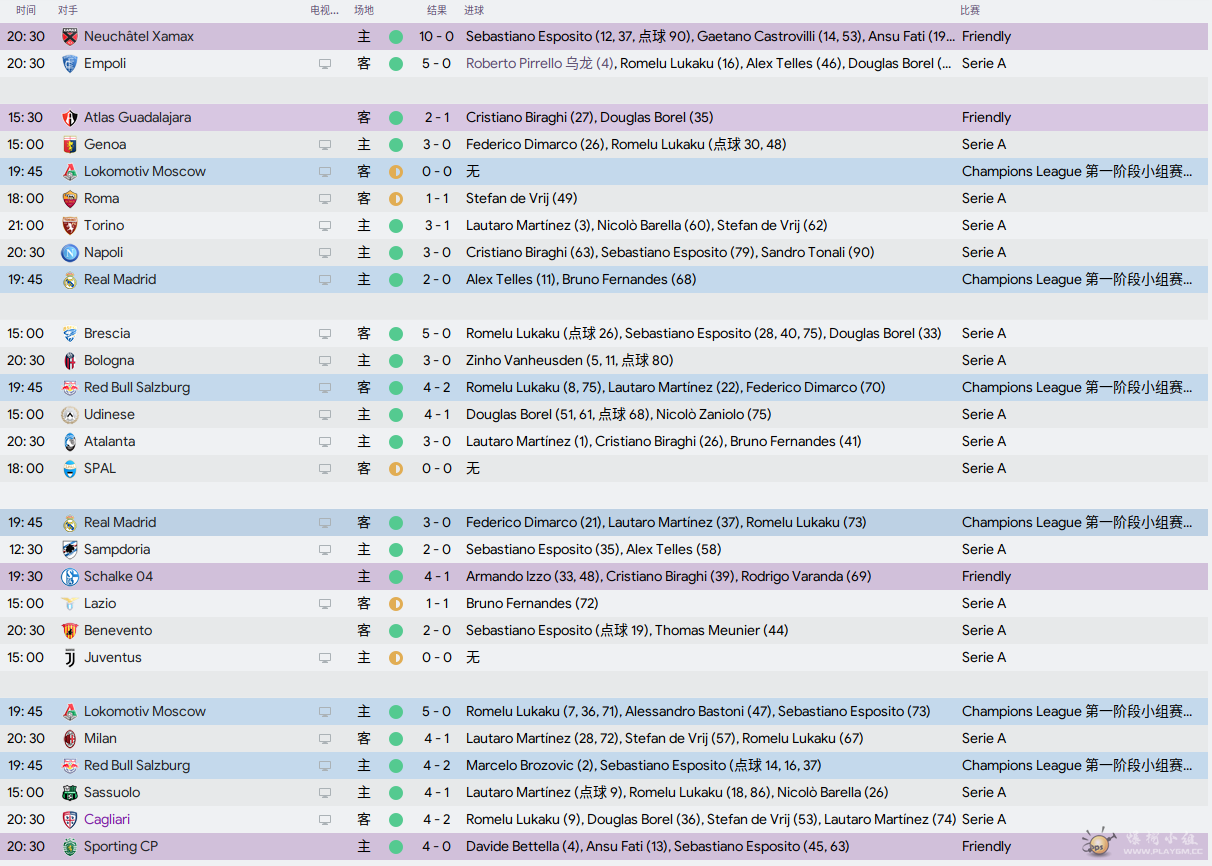Click the orange draw indicator in SPAL row

[x=396, y=469]
